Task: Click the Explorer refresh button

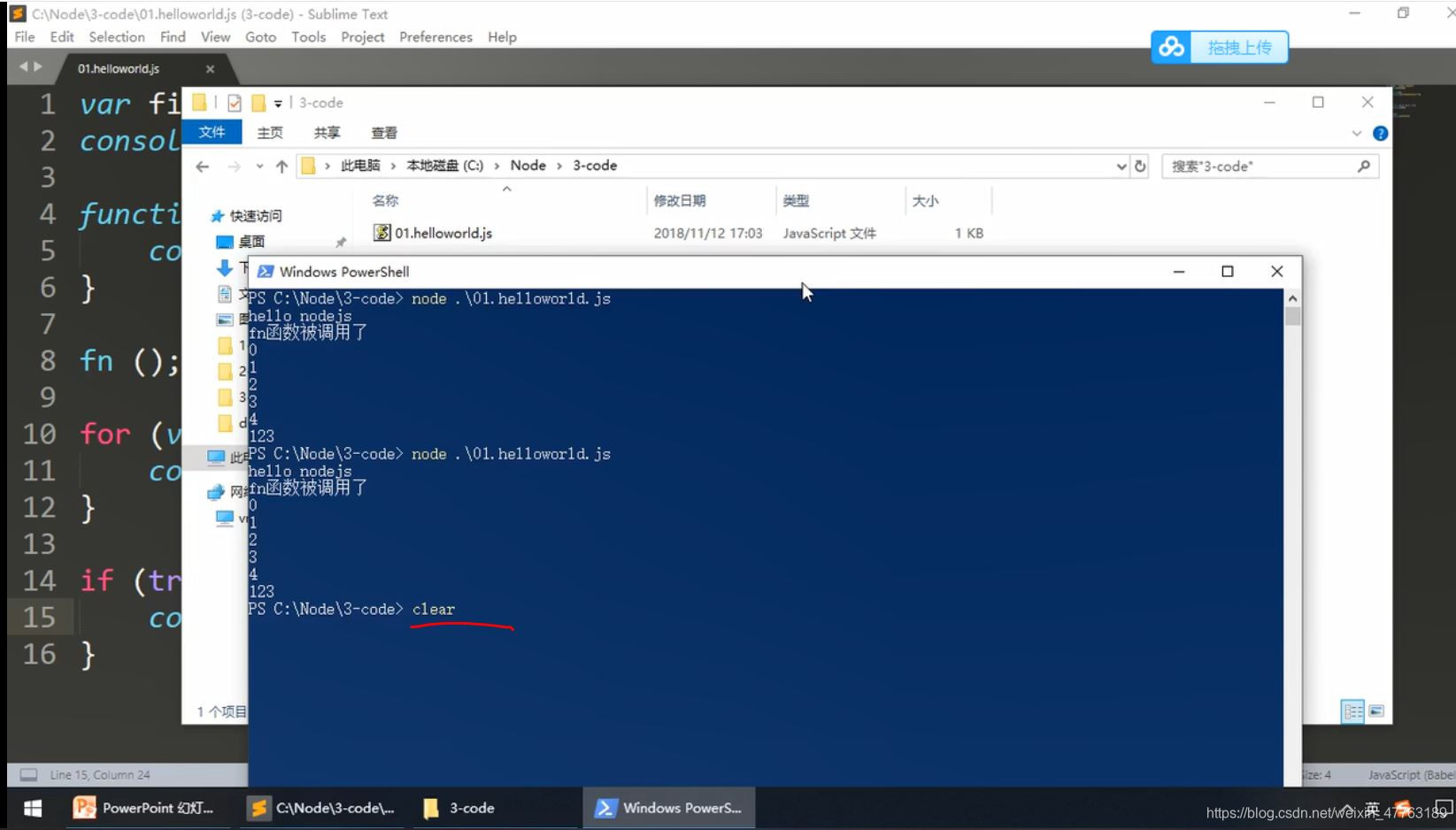Action: [1140, 166]
